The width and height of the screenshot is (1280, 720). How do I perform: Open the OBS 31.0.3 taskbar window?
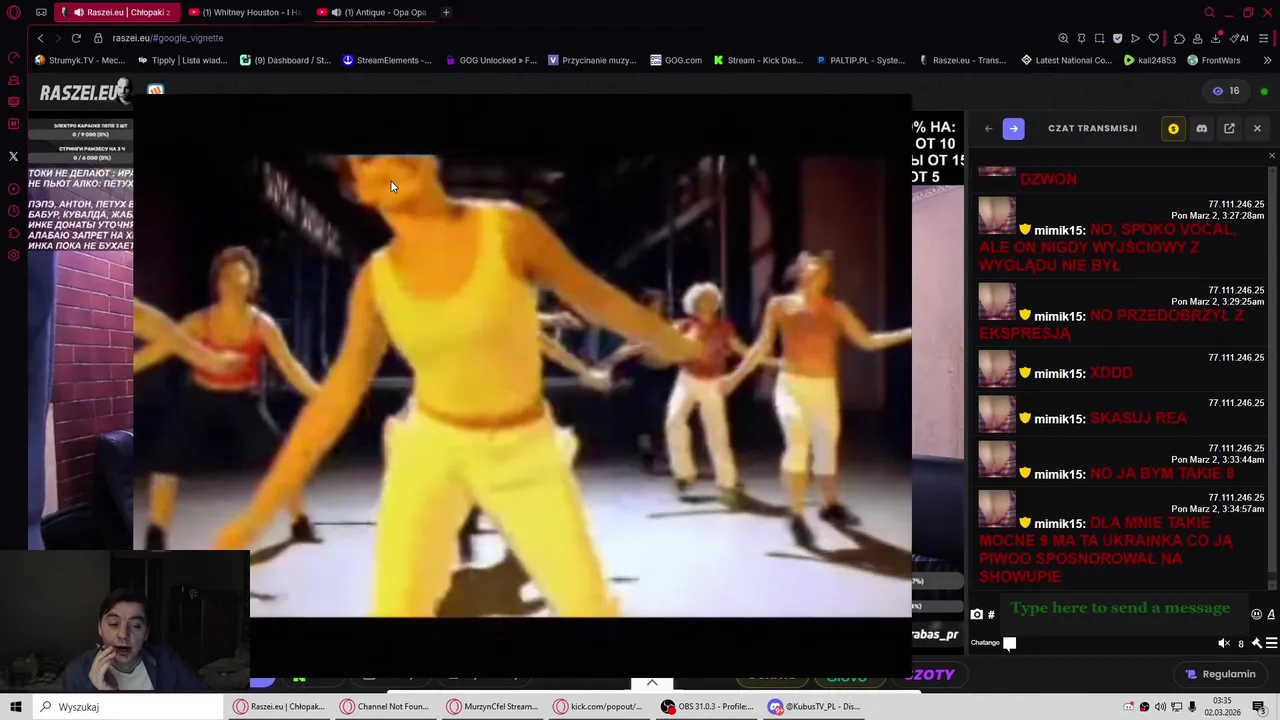(x=708, y=706)
